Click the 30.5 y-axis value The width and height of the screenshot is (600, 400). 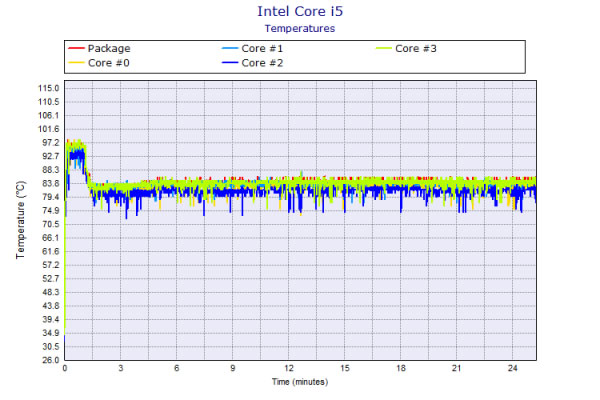(x=51, y=347)
